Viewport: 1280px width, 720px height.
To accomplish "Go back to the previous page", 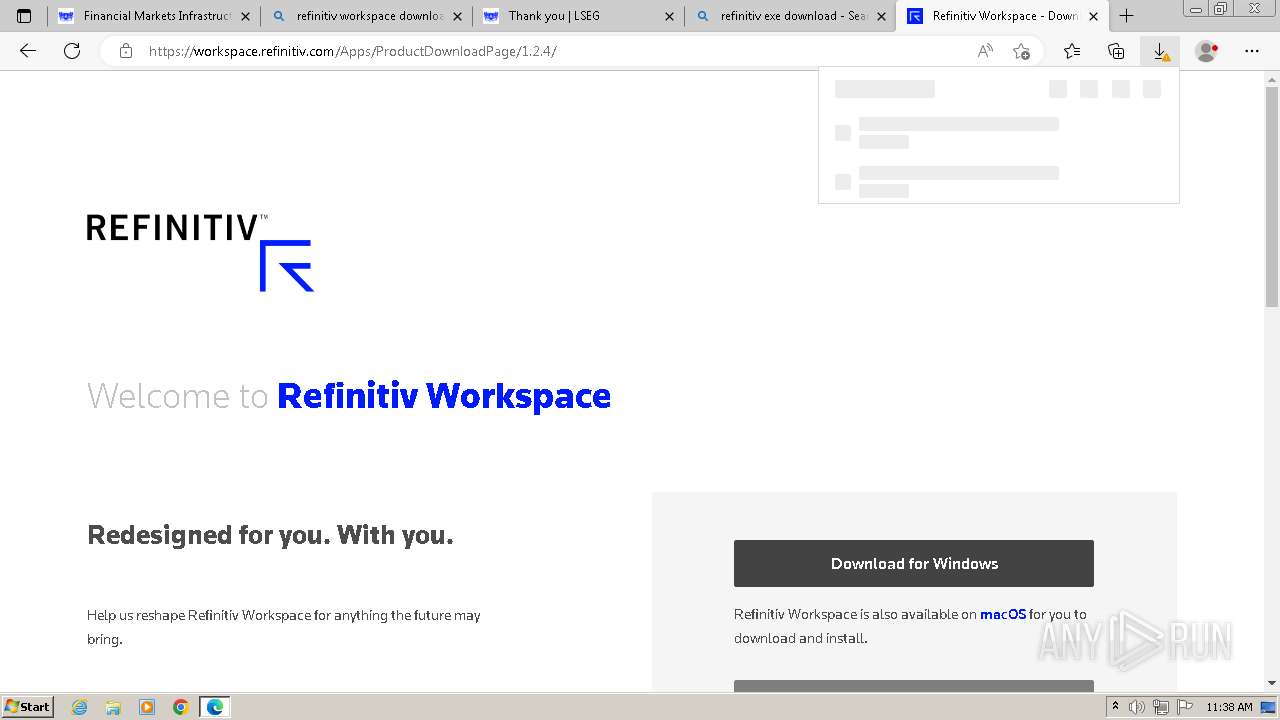I will (x=28, y=51).
